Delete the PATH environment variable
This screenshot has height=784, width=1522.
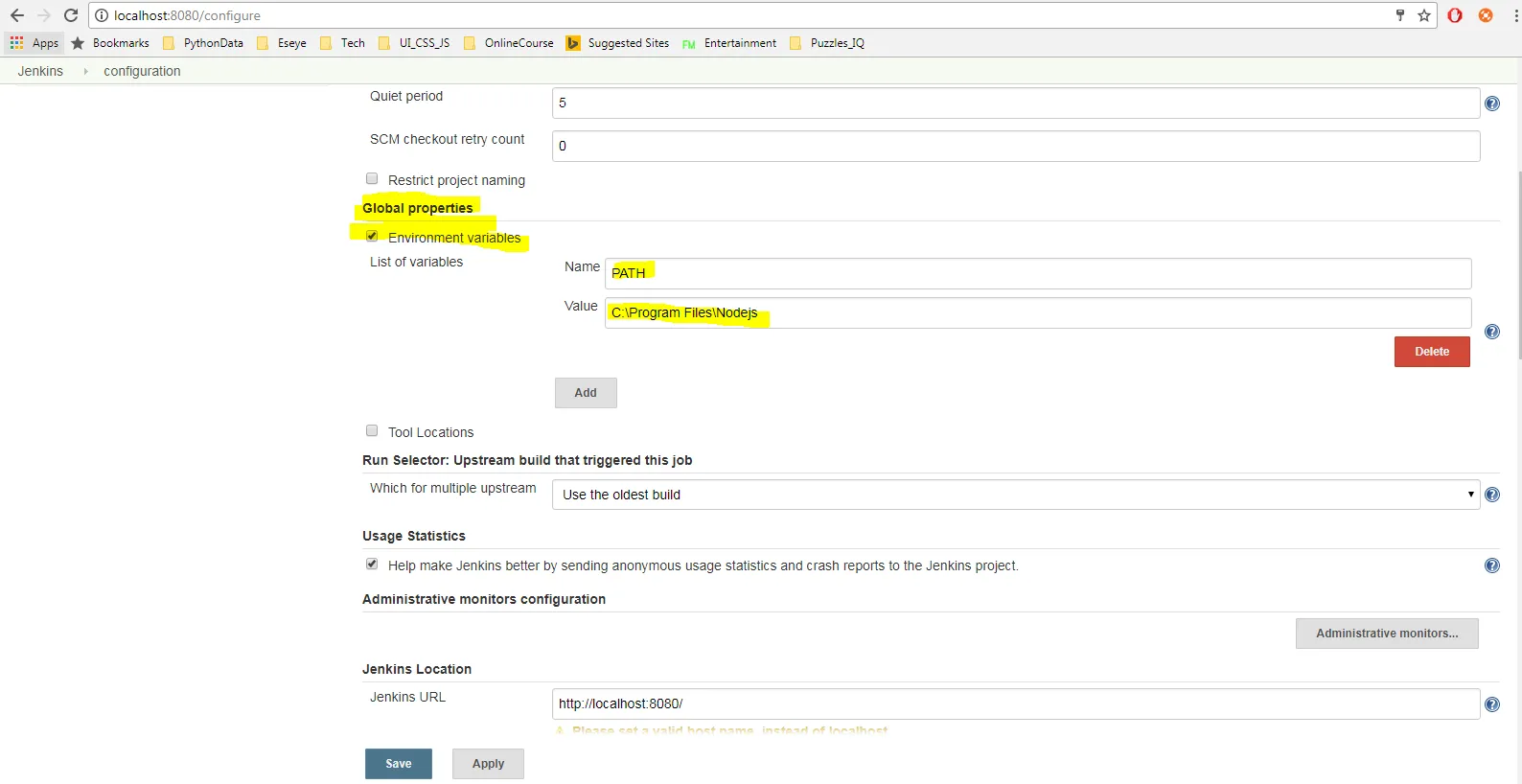pos(1432,352)
